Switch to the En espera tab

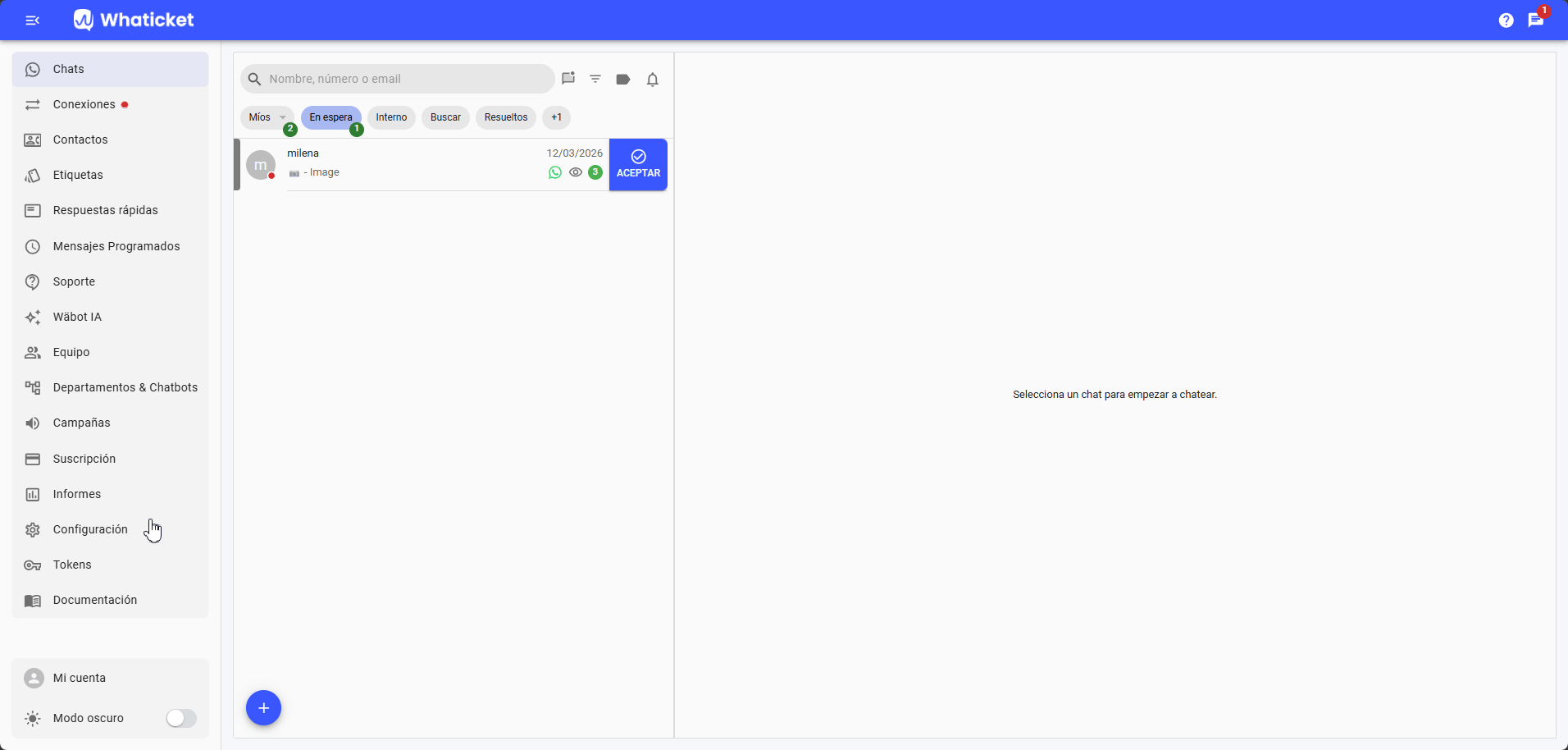coord(331,117)
